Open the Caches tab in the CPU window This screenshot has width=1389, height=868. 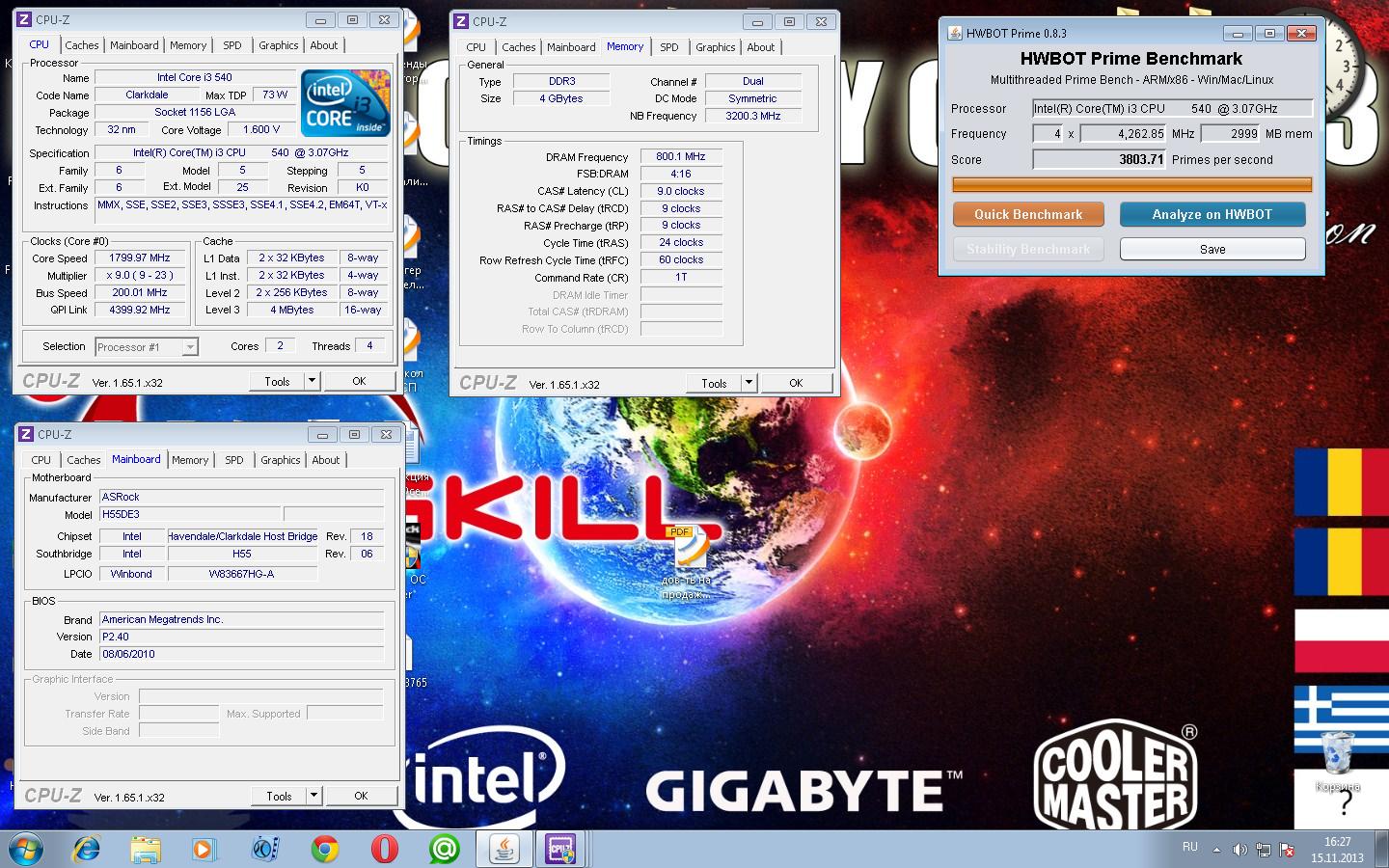[82, 45]
